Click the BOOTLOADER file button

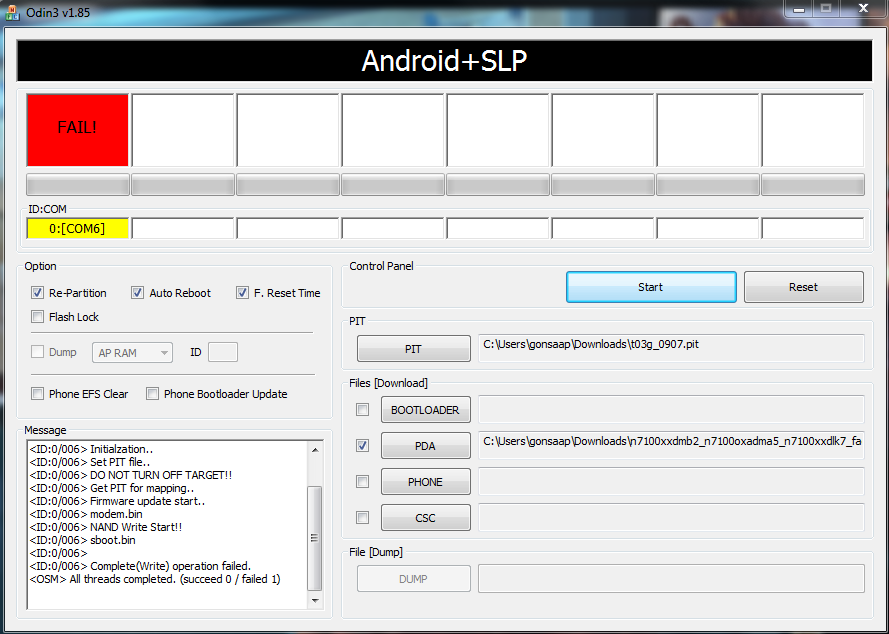[x=425, y=409]
